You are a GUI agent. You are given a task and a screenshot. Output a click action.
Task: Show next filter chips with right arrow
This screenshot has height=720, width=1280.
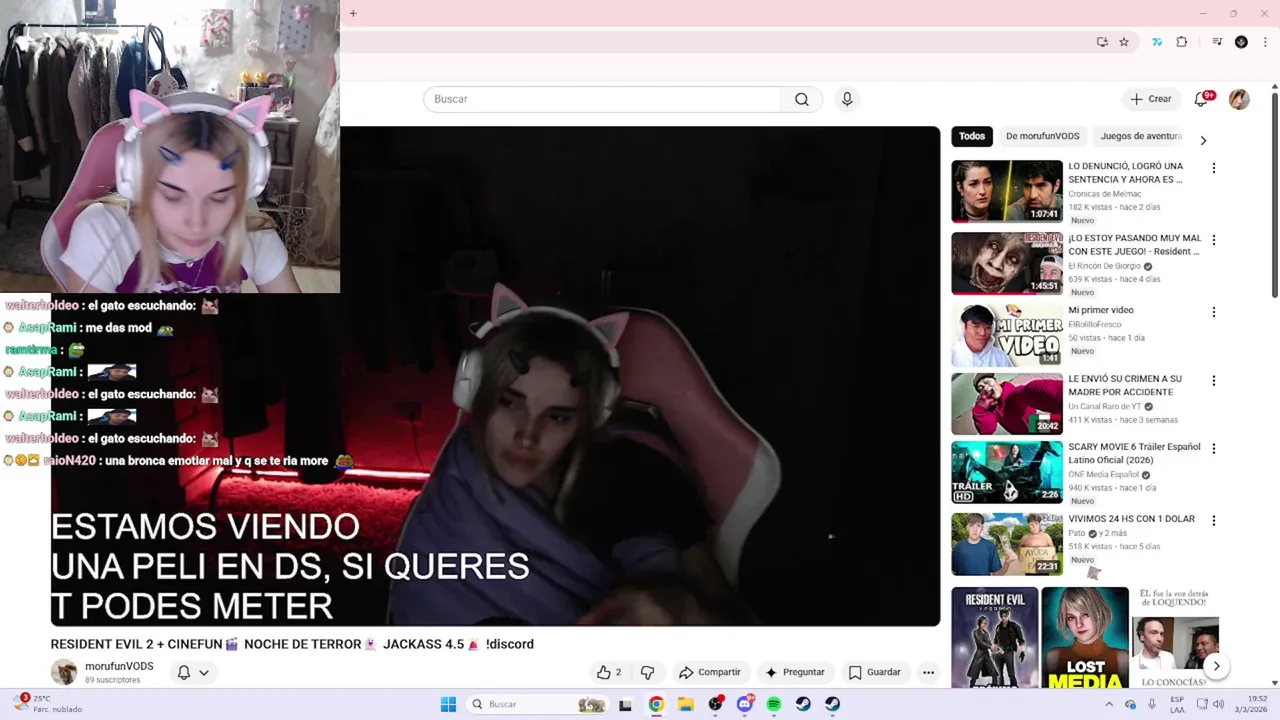(1203, 140)
